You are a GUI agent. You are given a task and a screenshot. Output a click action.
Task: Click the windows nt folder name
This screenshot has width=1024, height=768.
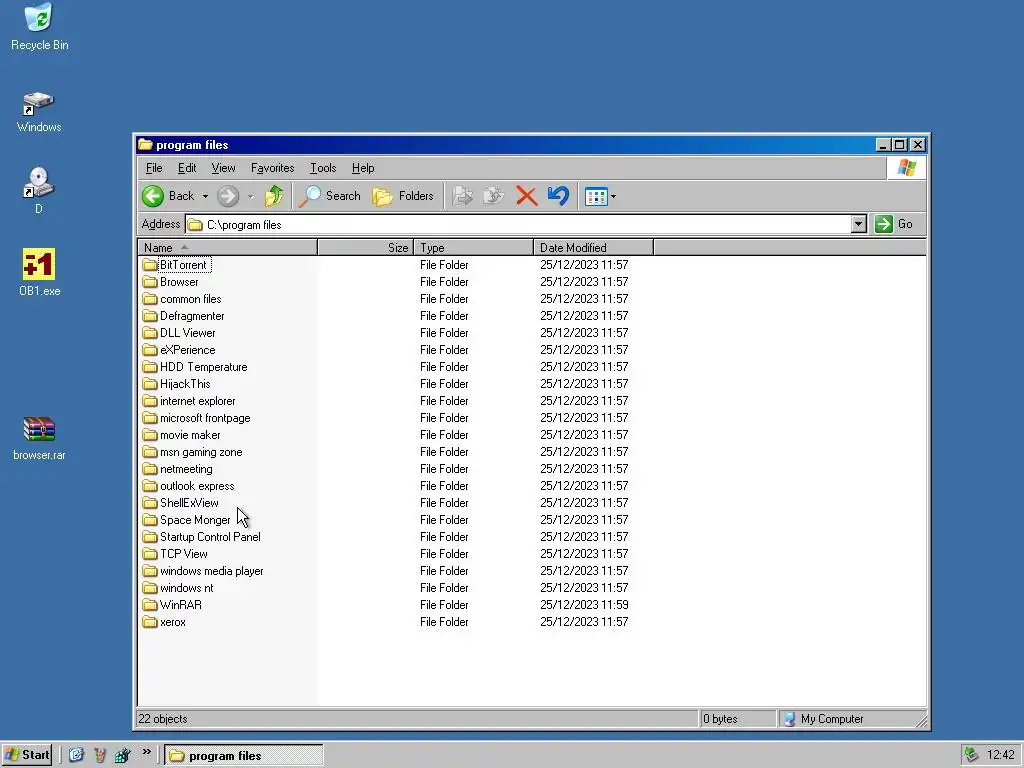point(187,588)
